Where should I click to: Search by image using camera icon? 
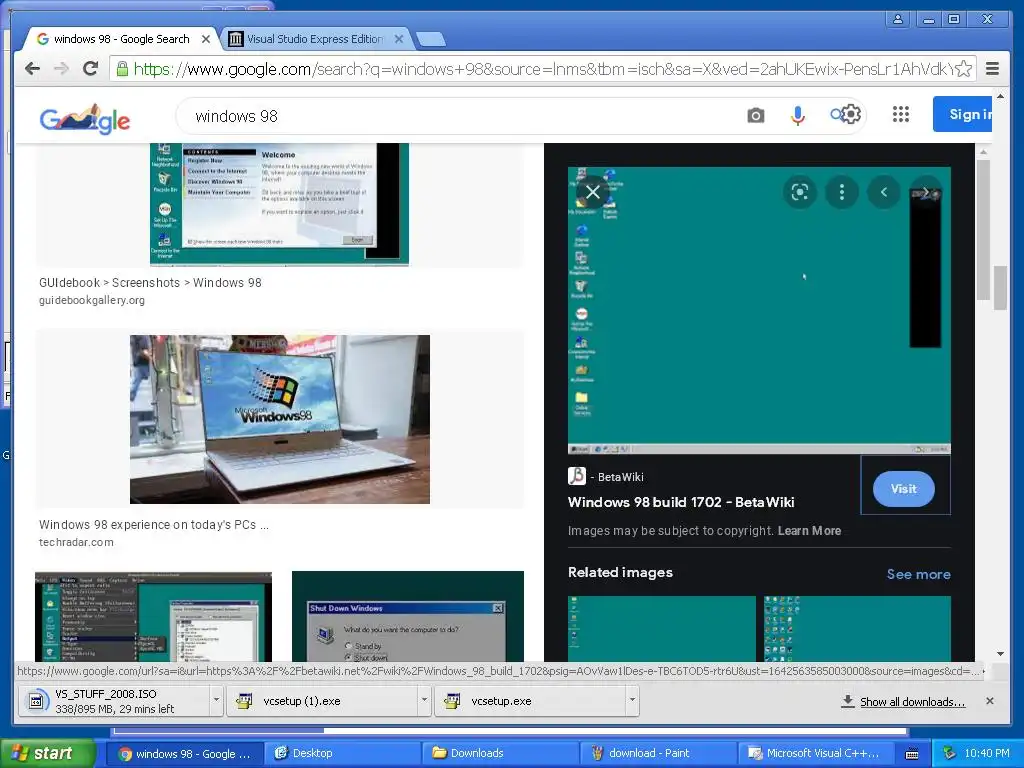click(x=756, y=116)
